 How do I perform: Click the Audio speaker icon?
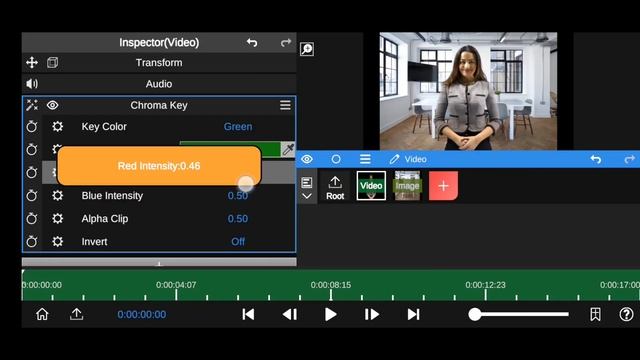point(32,84)
